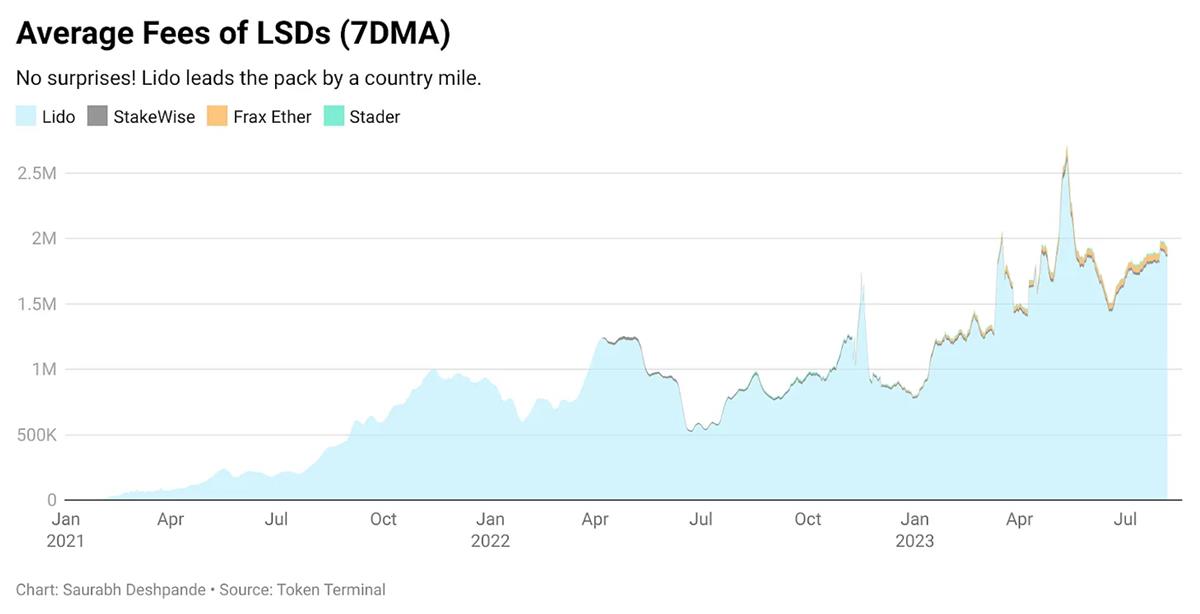Click the 2.5M y-axis label
Screen dimensions: 1200x614
pyautogui.click(x=37, y=173)
